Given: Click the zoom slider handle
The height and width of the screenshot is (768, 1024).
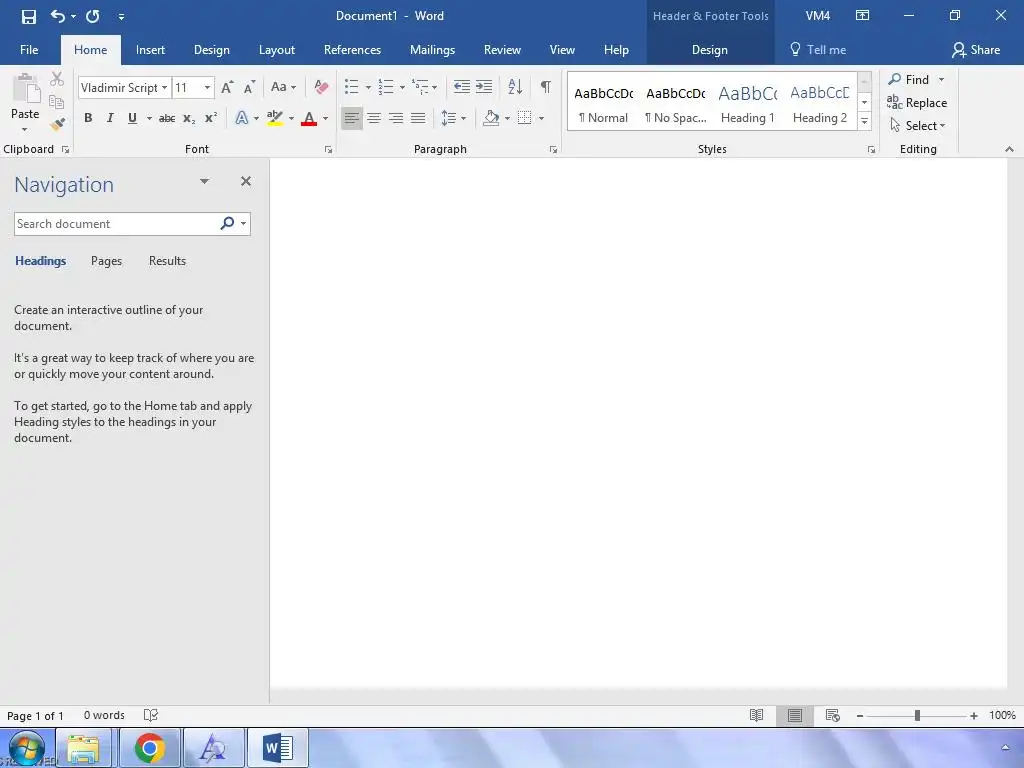Looking at the screenshot, I should point(918,716).
